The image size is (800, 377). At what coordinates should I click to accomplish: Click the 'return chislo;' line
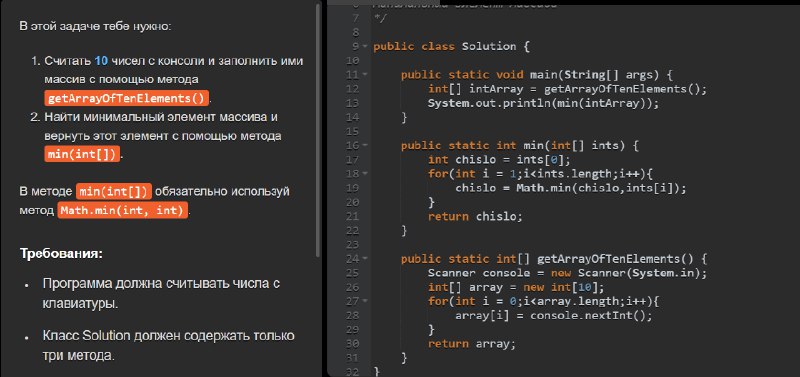pos(476,216)
